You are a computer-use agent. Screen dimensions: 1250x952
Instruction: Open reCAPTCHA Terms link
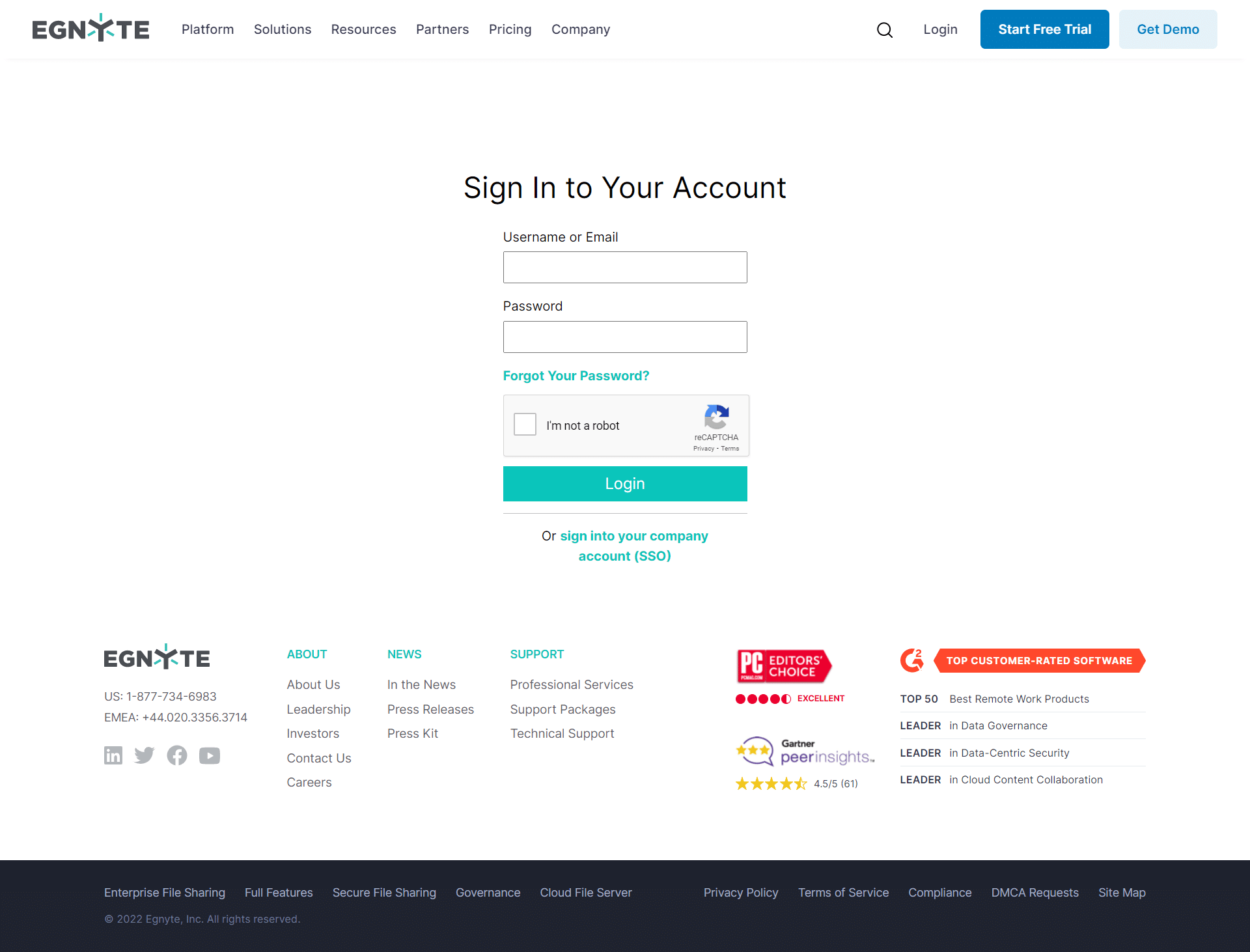coord(730,449)
